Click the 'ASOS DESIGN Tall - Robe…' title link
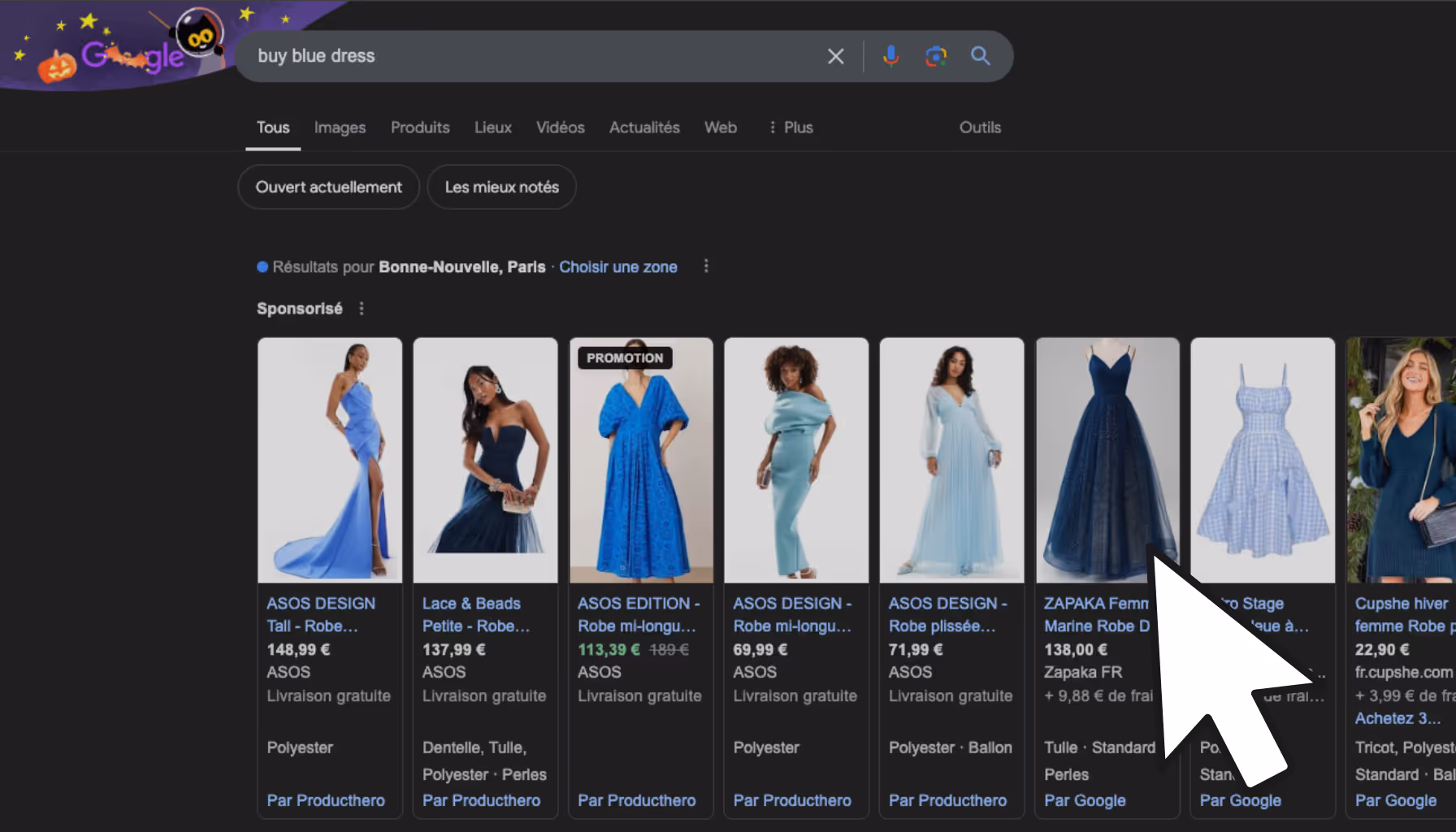 [x=321, y=615]
